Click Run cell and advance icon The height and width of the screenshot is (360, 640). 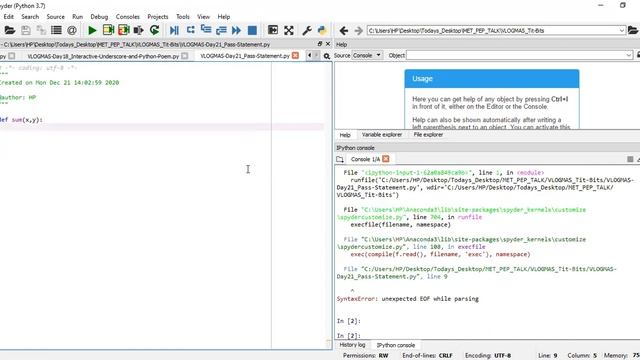(x=124, y=30)
